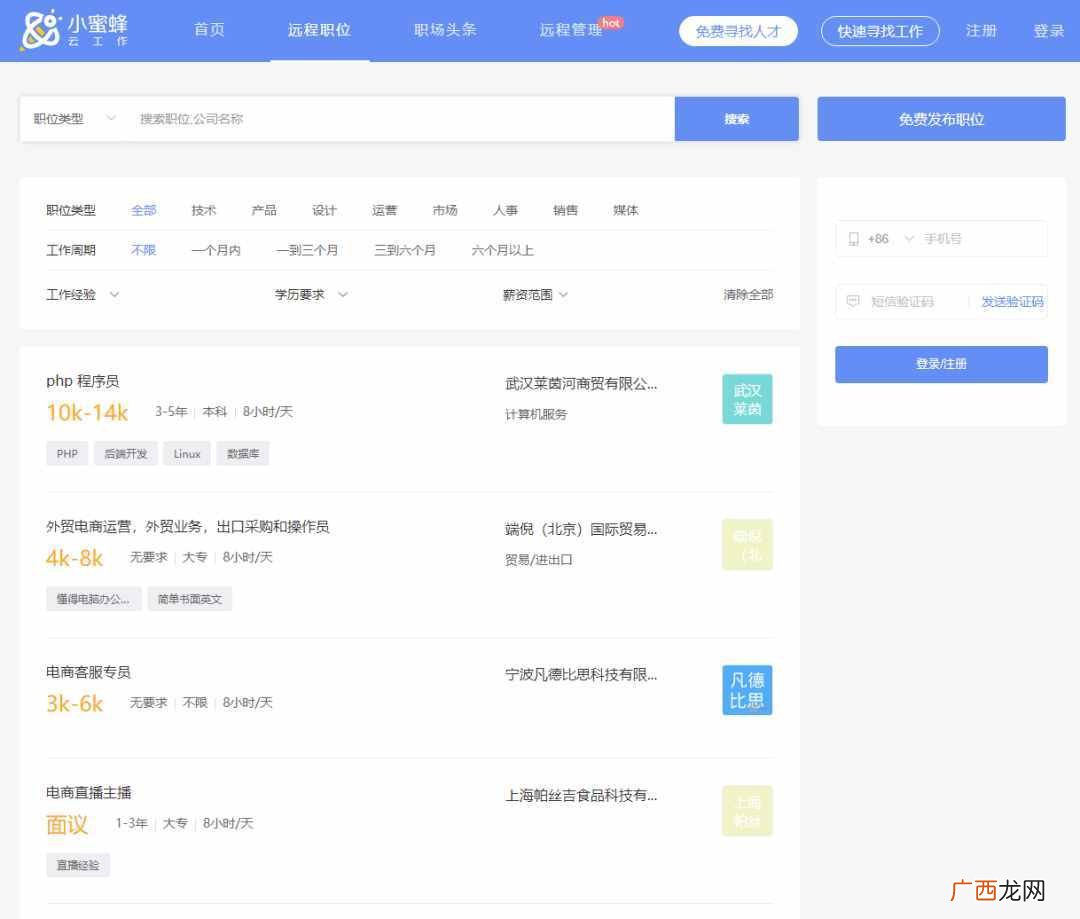This screenshot has width=1080, height=919.
Task: Filter job type by 媒体
Action: click(x=625, y=210)
